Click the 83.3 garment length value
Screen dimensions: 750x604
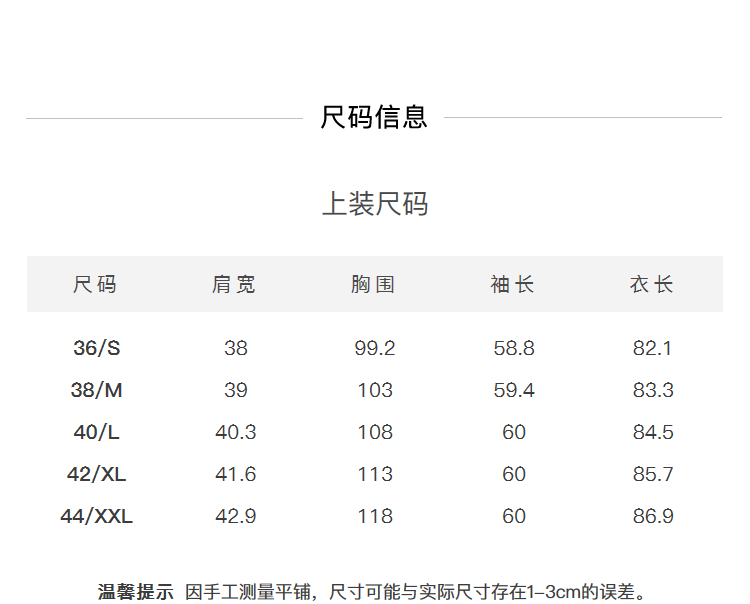[653, 390]
